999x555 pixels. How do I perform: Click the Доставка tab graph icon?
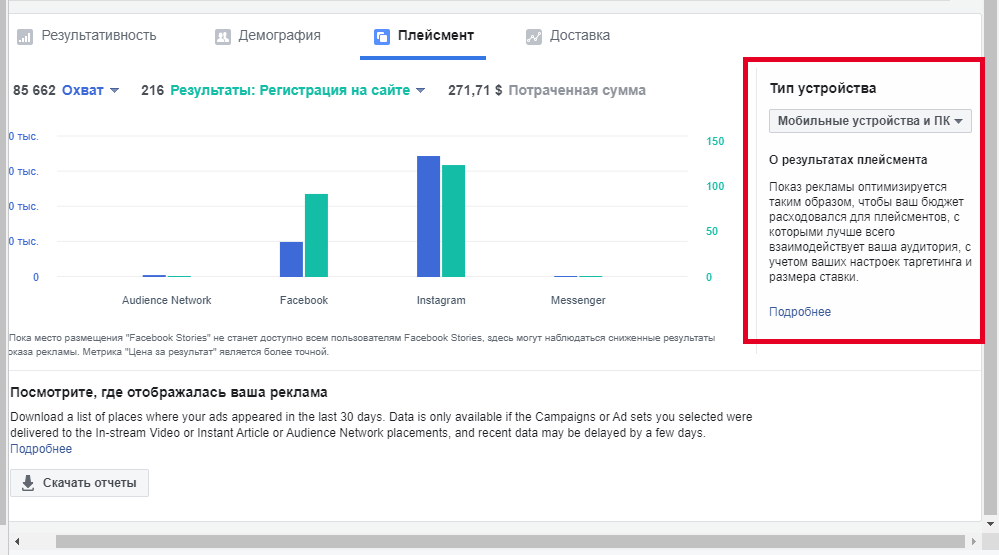tap(533, 37)
